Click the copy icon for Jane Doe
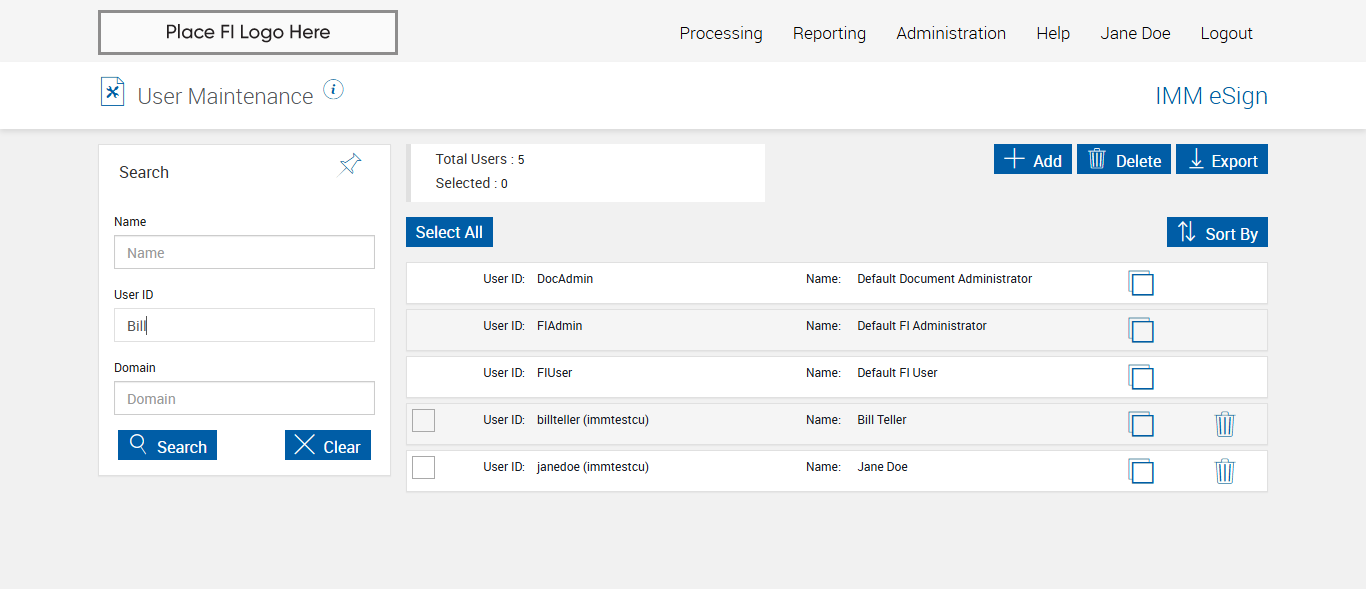Viewport: 1366px width, 589px height. click(x=1141, y=472)
